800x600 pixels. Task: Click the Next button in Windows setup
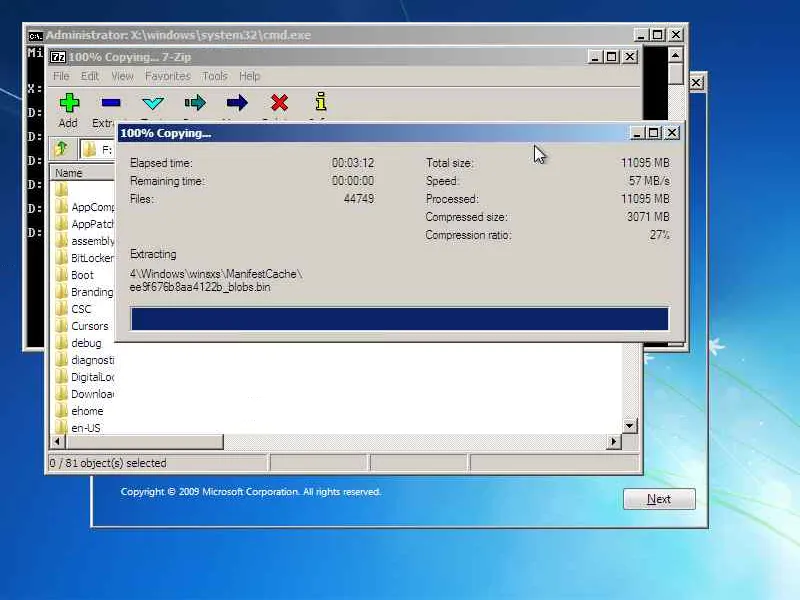pyautogui.click(x=659, y=499)
